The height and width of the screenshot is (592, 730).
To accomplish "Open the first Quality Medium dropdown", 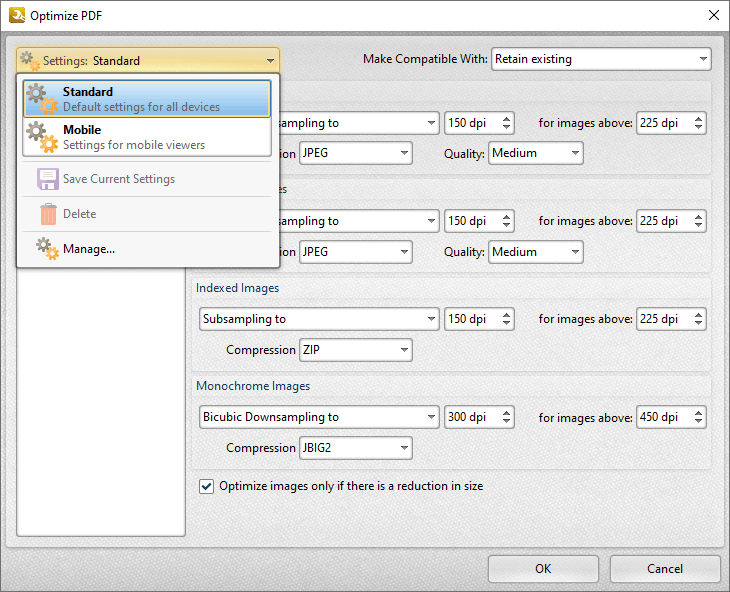I will pyautogui.click(x=535, y=153).
